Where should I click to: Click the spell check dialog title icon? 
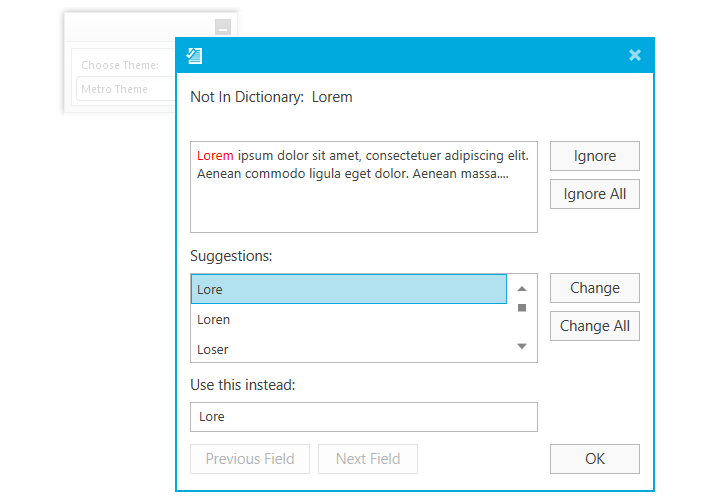pos(194,56)
